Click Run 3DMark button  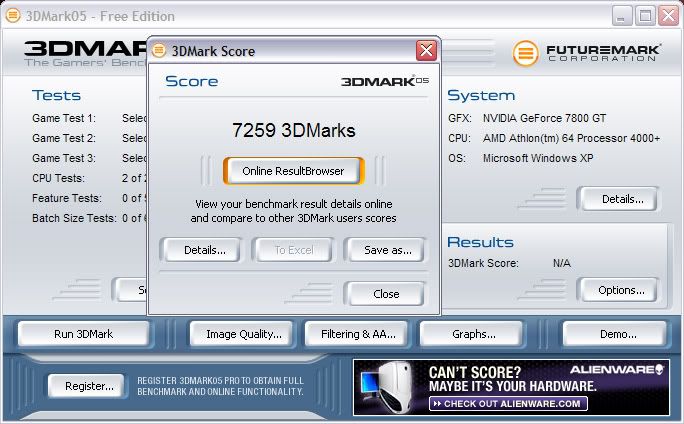pos(83,334)
